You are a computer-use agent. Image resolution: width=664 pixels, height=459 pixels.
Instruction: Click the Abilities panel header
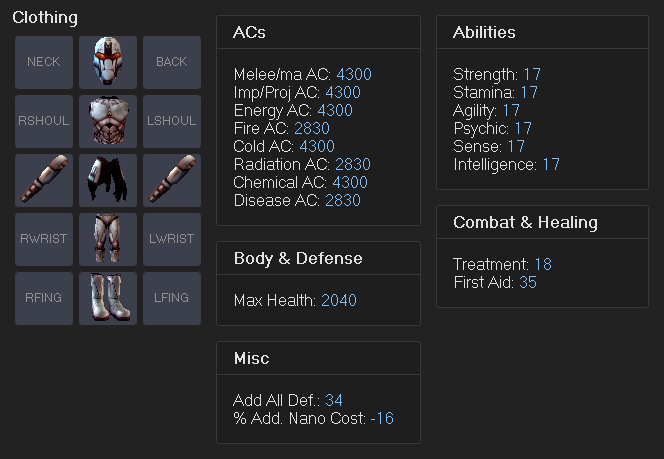[x=542, y=32]
